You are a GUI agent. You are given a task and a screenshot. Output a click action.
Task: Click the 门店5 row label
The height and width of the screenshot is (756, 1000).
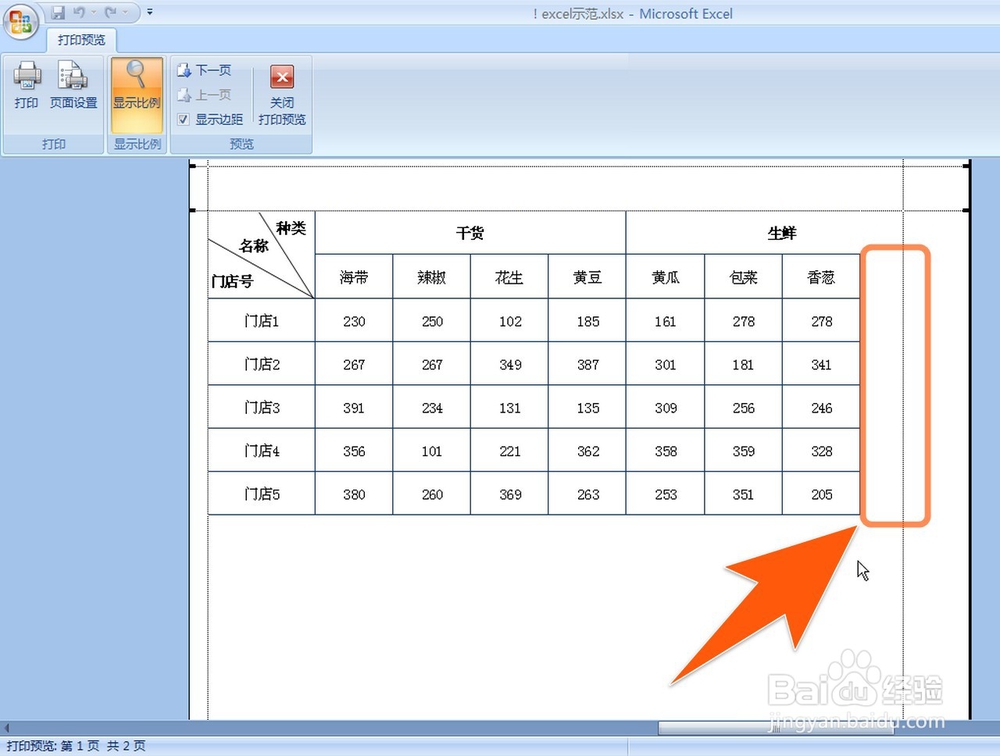click(x=261, y=494)
